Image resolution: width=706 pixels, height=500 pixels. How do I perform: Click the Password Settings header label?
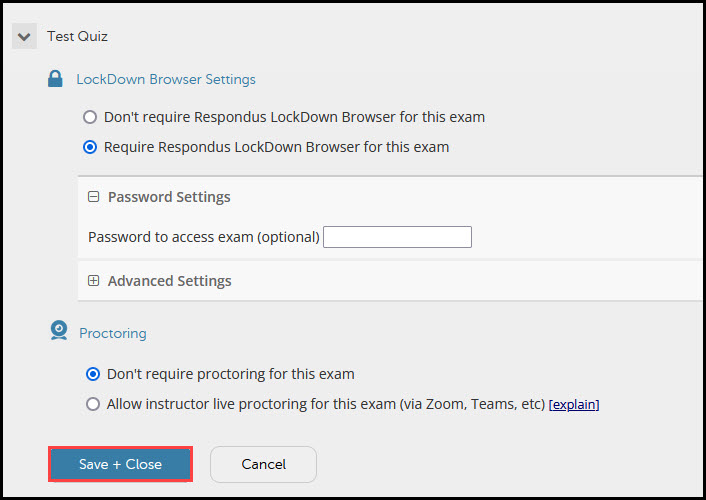coord(169,197)
